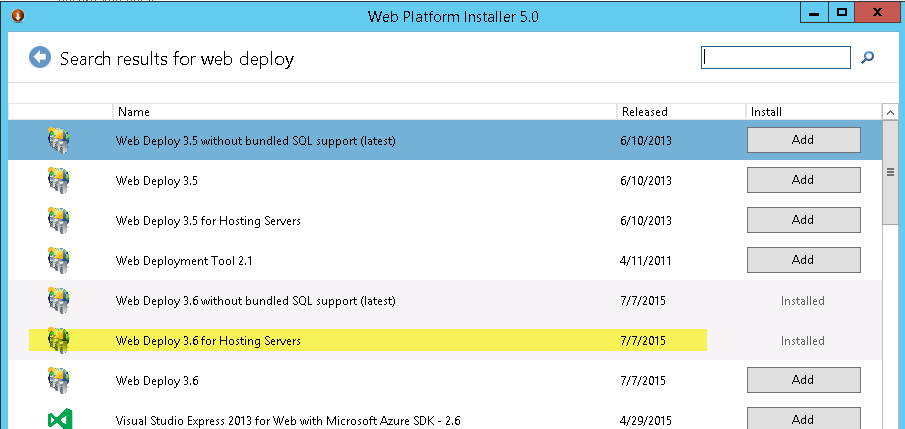Close the Web Platform Installer window

[878, 13]
